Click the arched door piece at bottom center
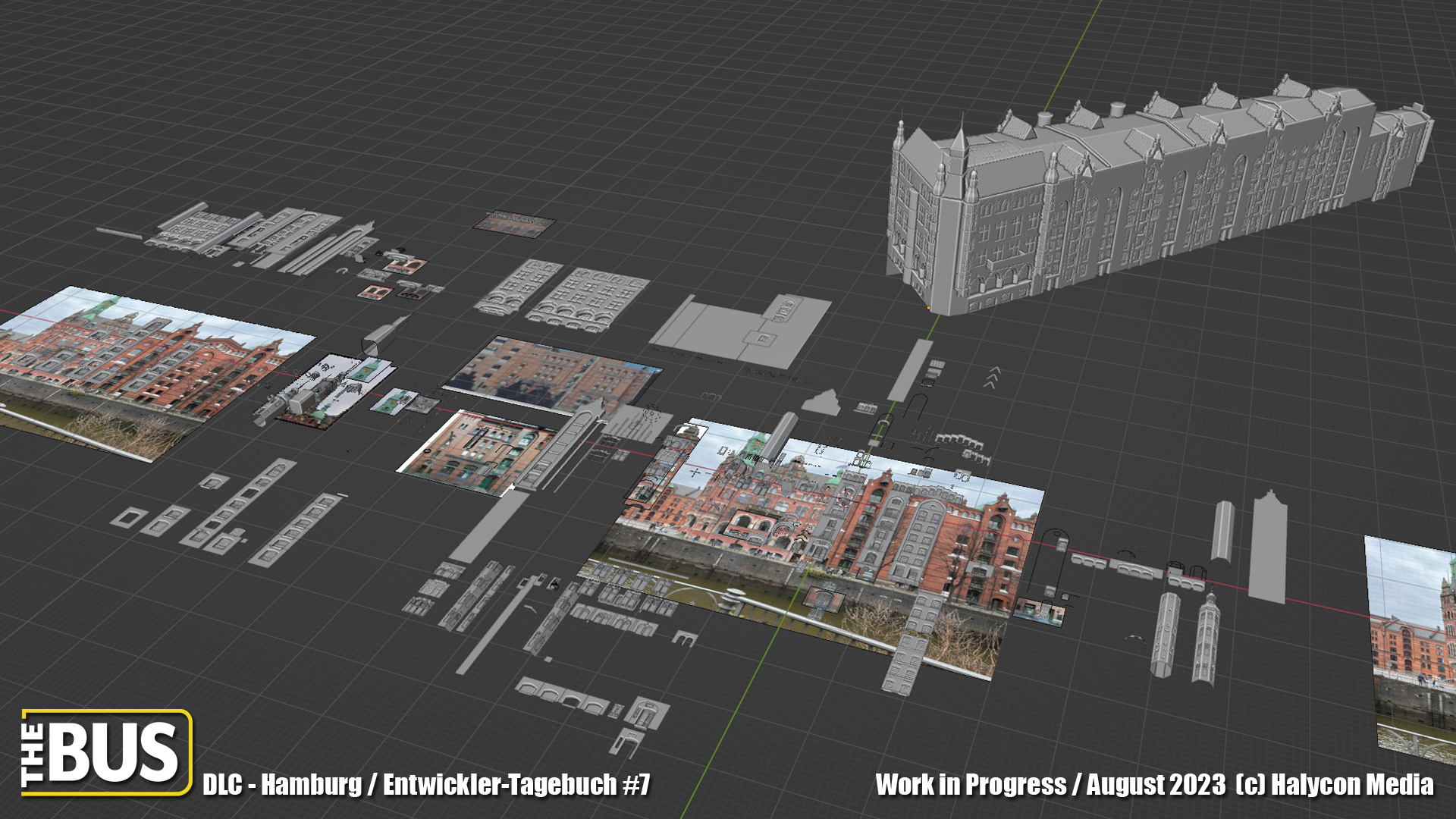Image resolution: width=1456 pixels, height=819 pixels. pyautogui.click(x=647, y=713)
